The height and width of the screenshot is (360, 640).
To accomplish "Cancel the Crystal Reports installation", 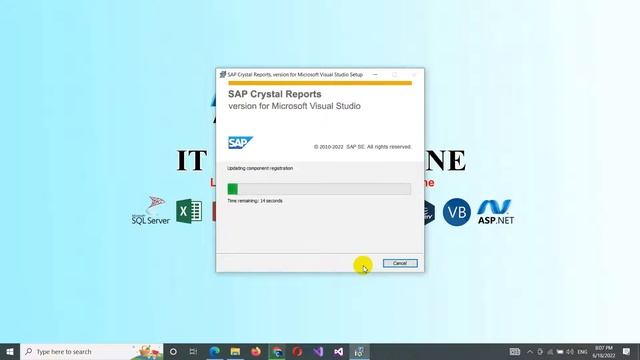I will click(x=400, y=263).
